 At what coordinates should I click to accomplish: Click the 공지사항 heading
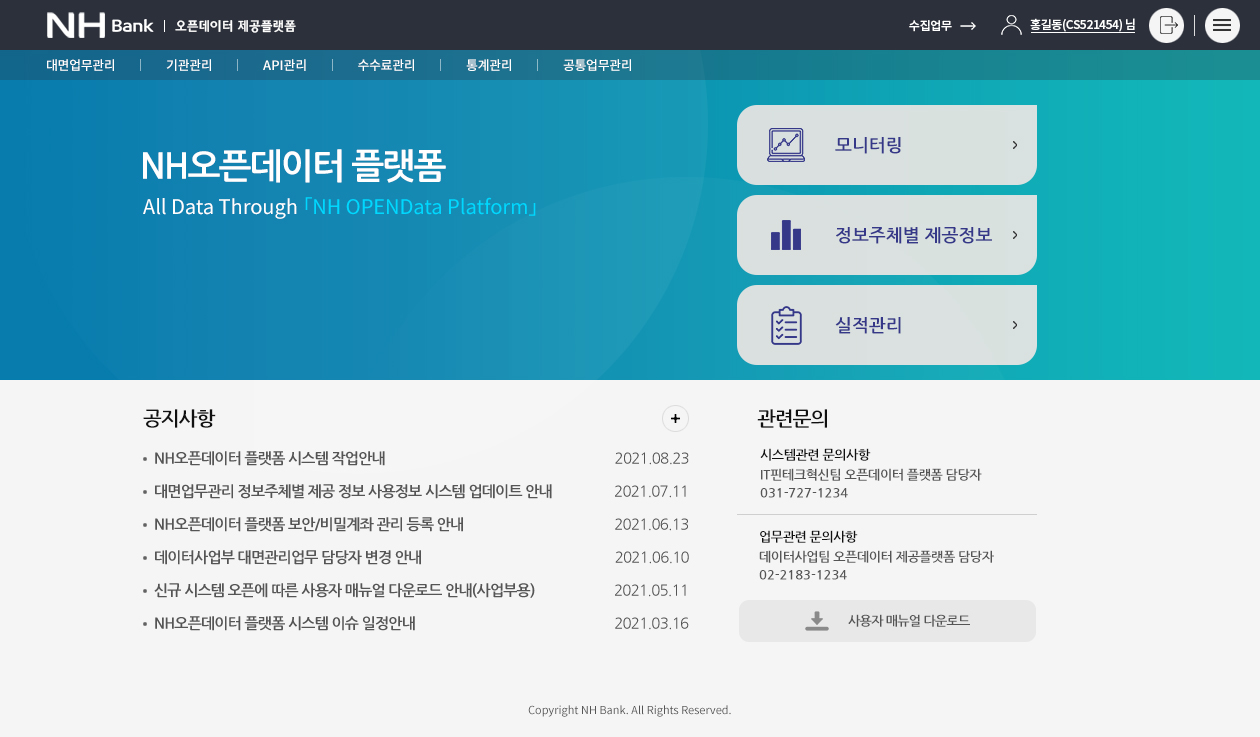tap(179, 418)
